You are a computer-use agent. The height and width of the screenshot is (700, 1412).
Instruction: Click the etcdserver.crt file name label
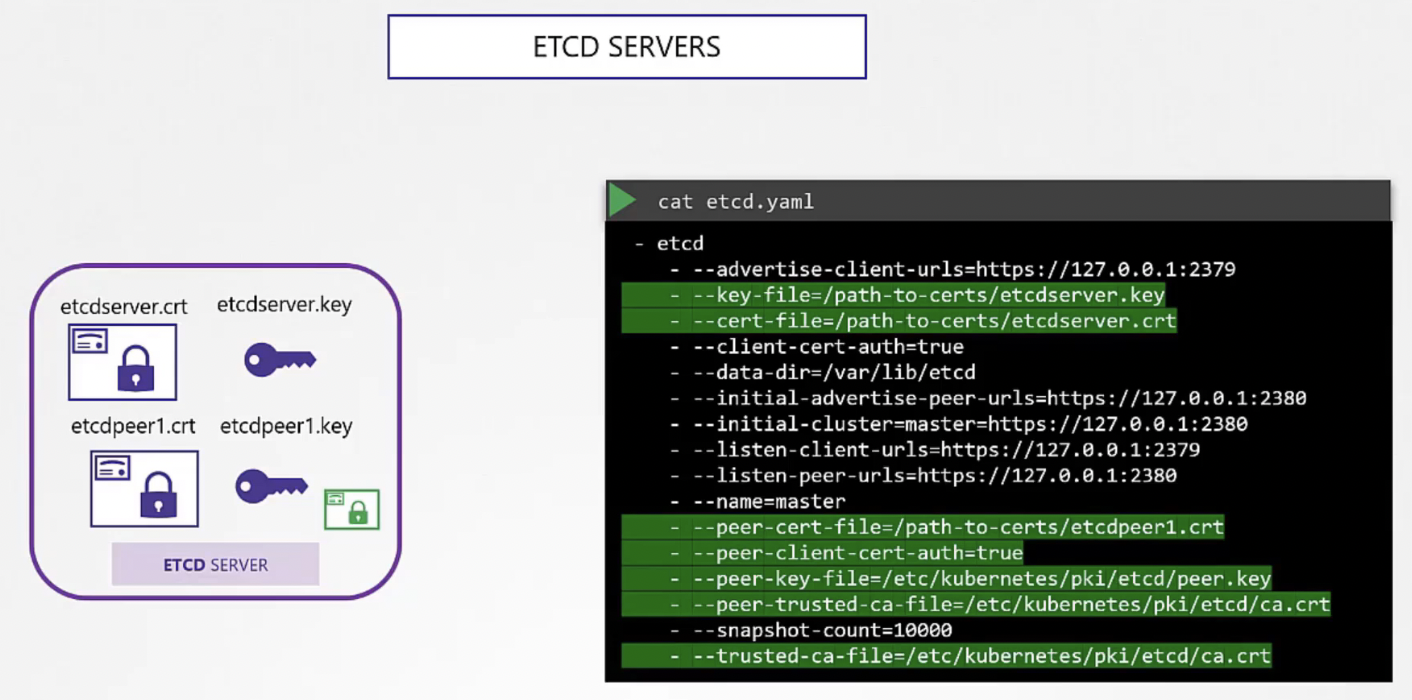pyautogui.click(x=124, y=306)
